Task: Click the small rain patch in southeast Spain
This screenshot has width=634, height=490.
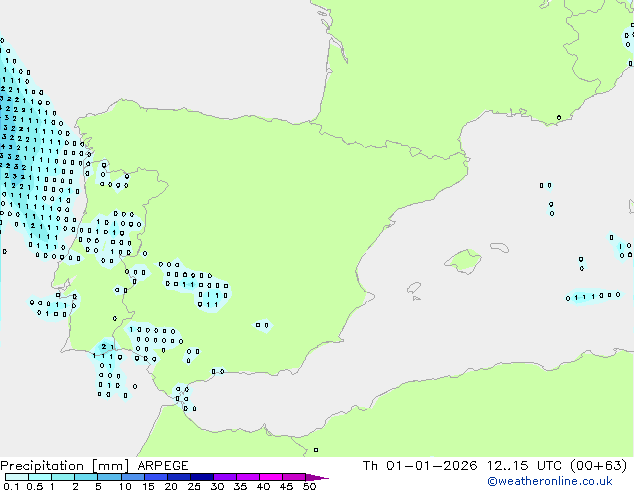Action: pyautogui.click(x=262, y=325)
